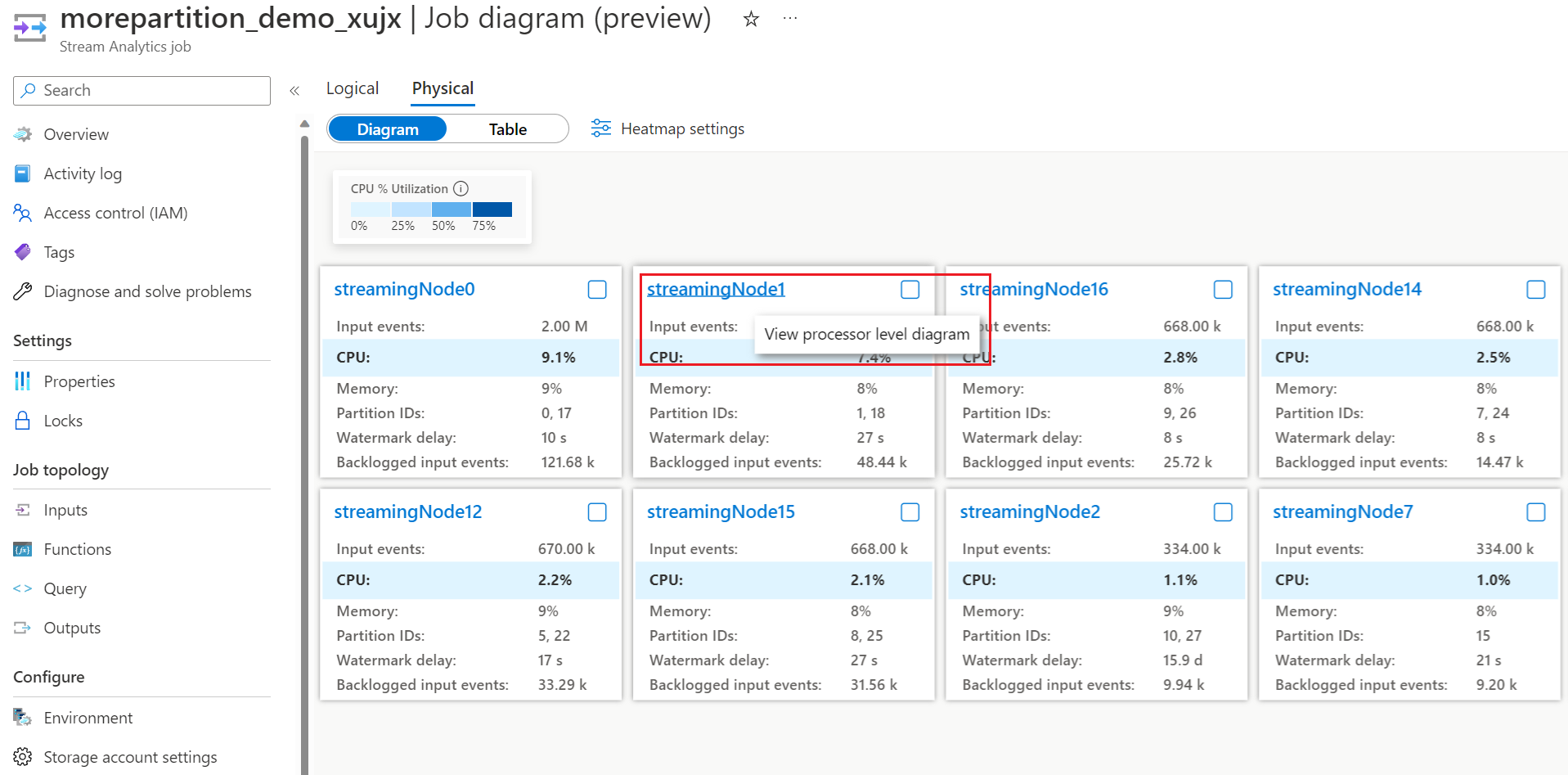Screen dimensions: 1568x775
Task: Select the streamingNode0 checkbox
Action: point(597,290)
